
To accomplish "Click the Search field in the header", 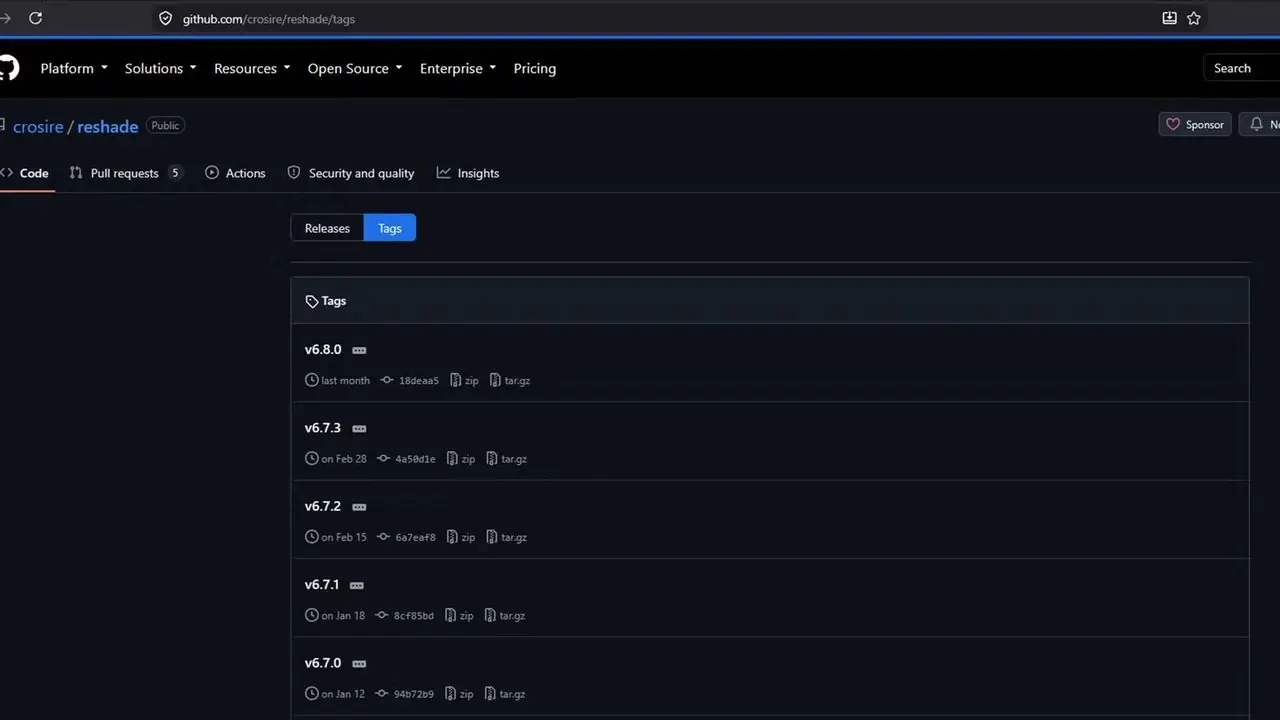I will (1242, 68).
